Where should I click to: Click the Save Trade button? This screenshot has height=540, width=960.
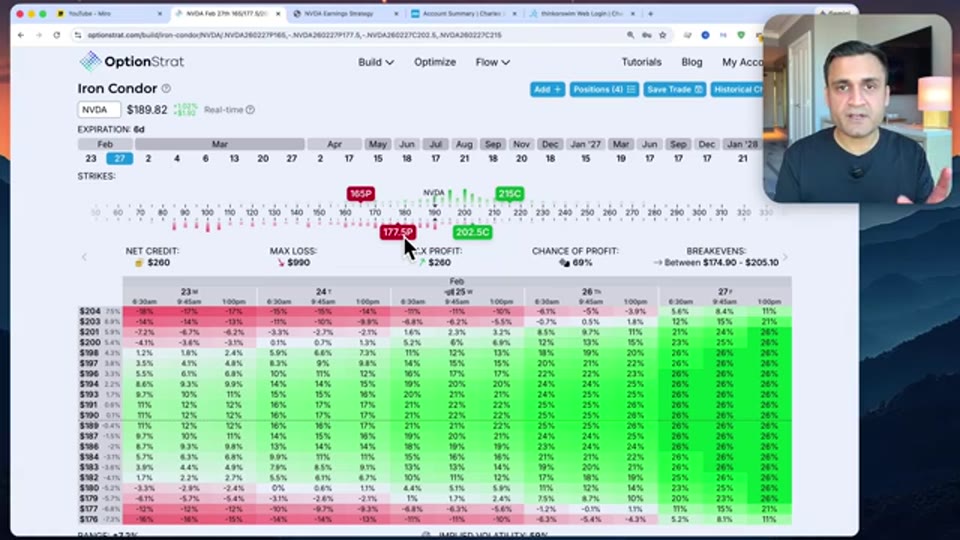click(673, 89)
